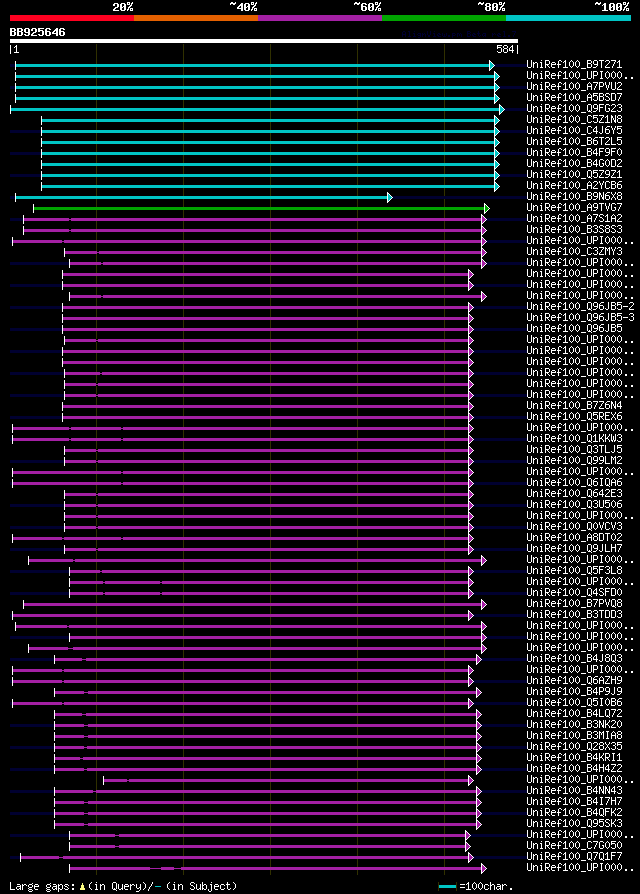Open hit UniRef100_A2YCB6
640x894 pixels.
[574, 185]
